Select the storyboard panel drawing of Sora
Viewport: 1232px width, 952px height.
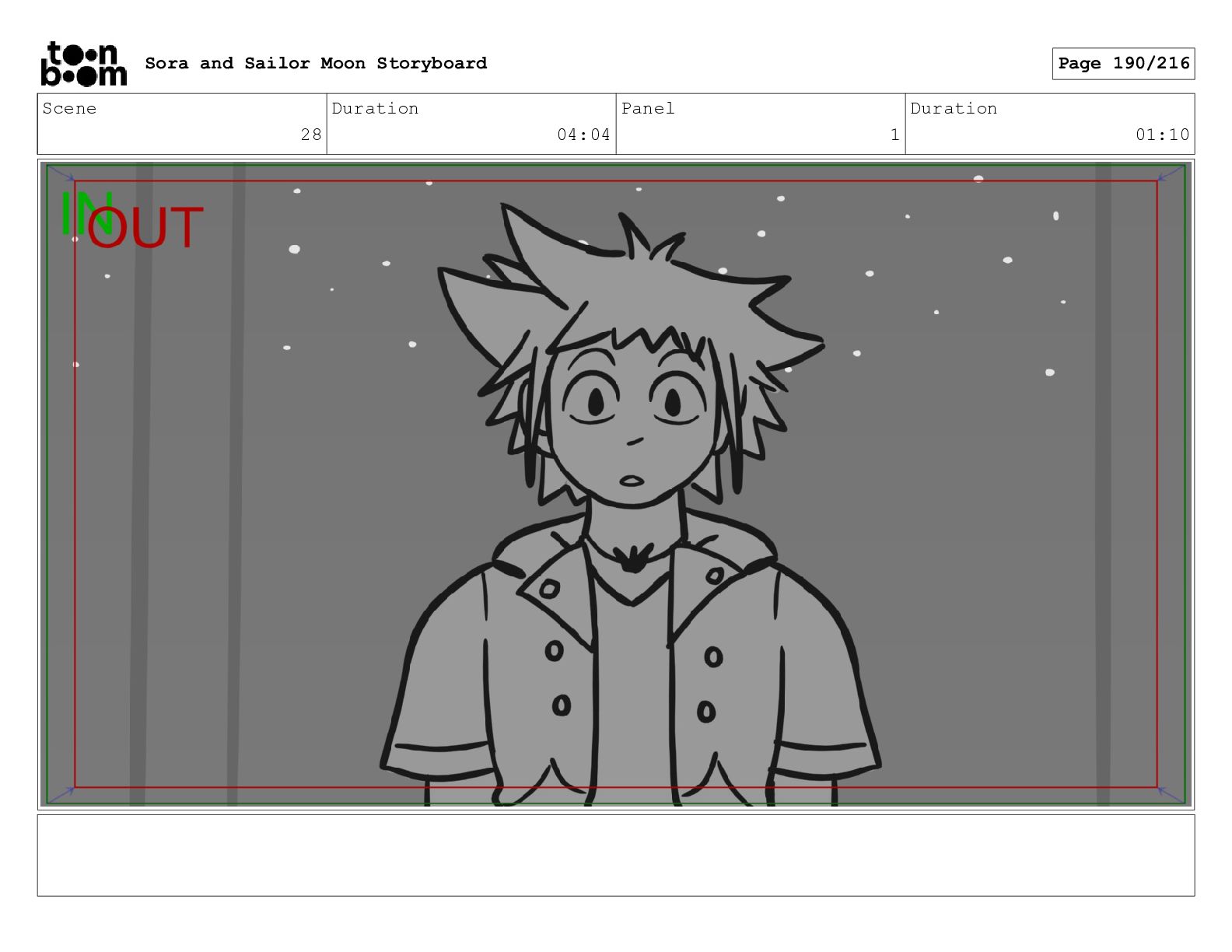(x=616, y=485)
